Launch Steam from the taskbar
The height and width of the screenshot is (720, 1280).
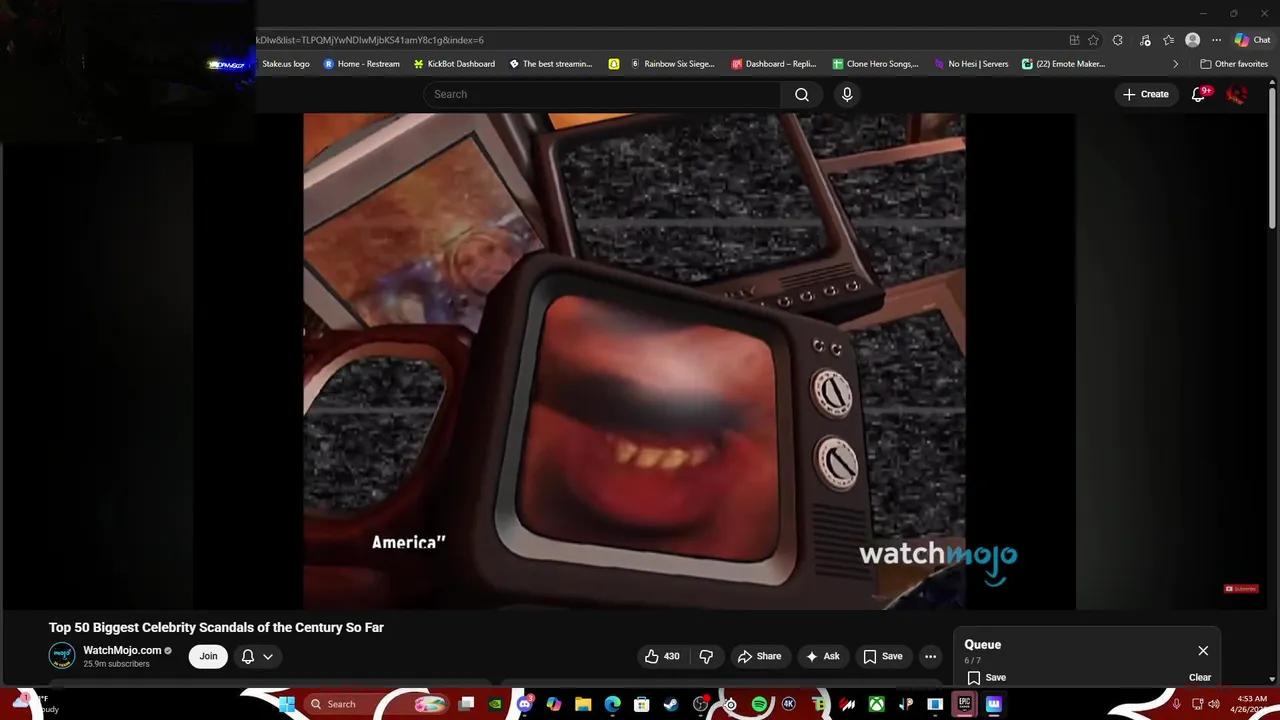tap(671, 704)
